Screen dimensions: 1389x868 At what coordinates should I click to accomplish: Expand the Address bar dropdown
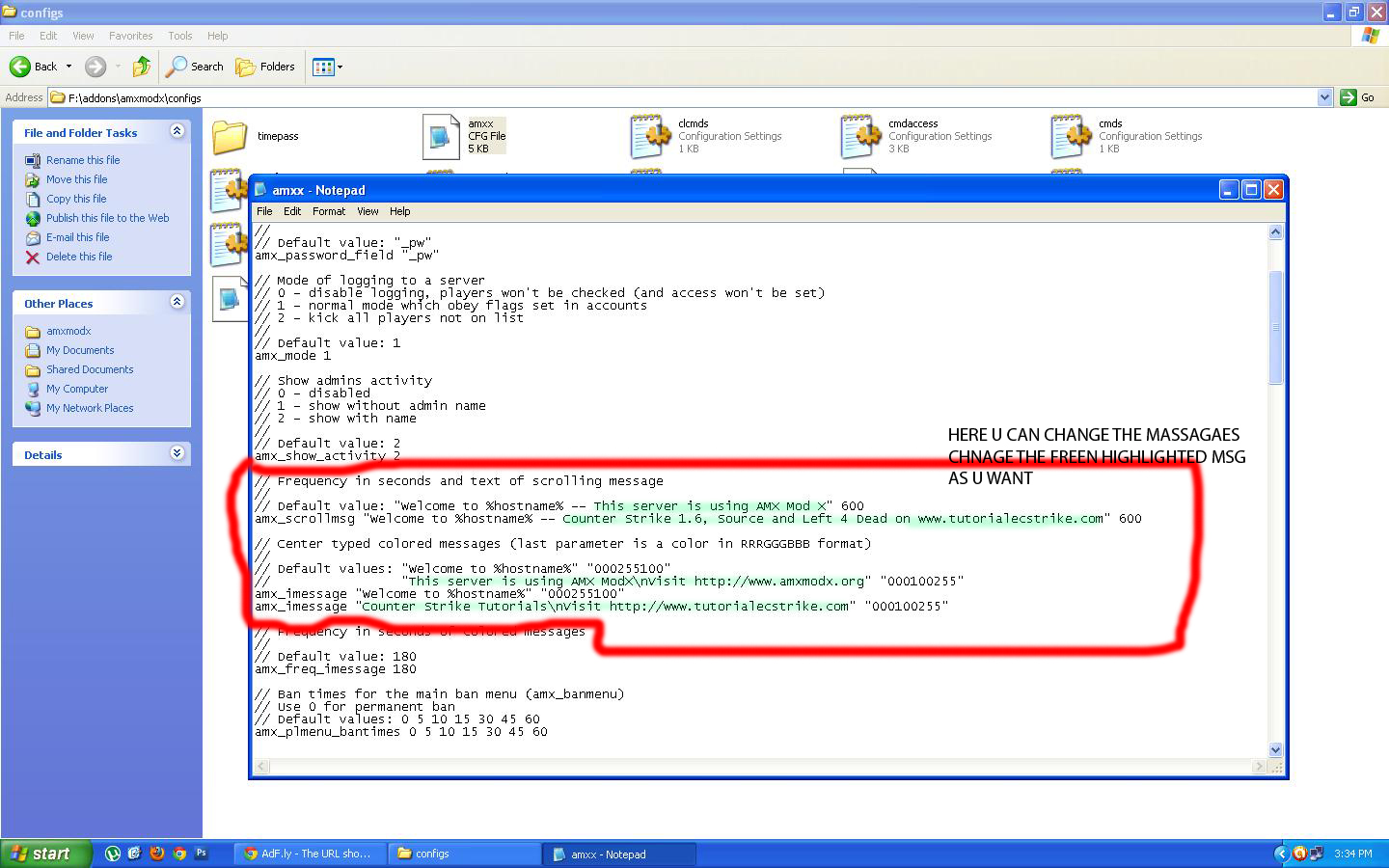(1324, 97)
